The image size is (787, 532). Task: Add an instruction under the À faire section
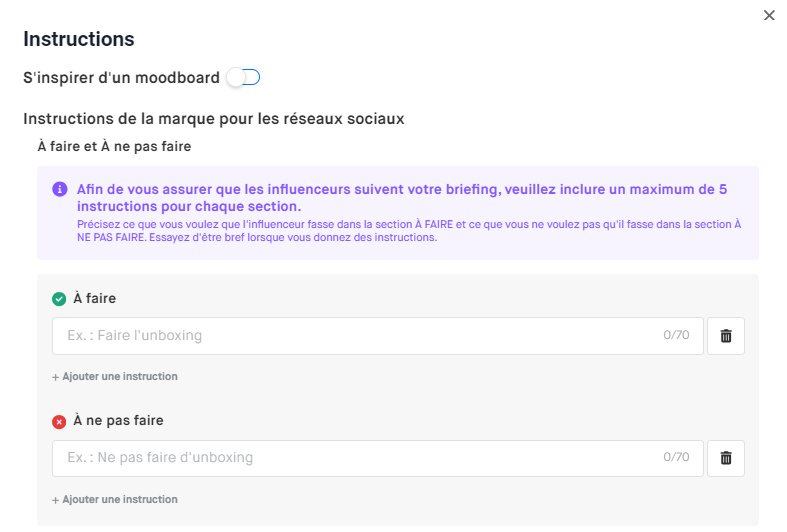tap(115, 377)
